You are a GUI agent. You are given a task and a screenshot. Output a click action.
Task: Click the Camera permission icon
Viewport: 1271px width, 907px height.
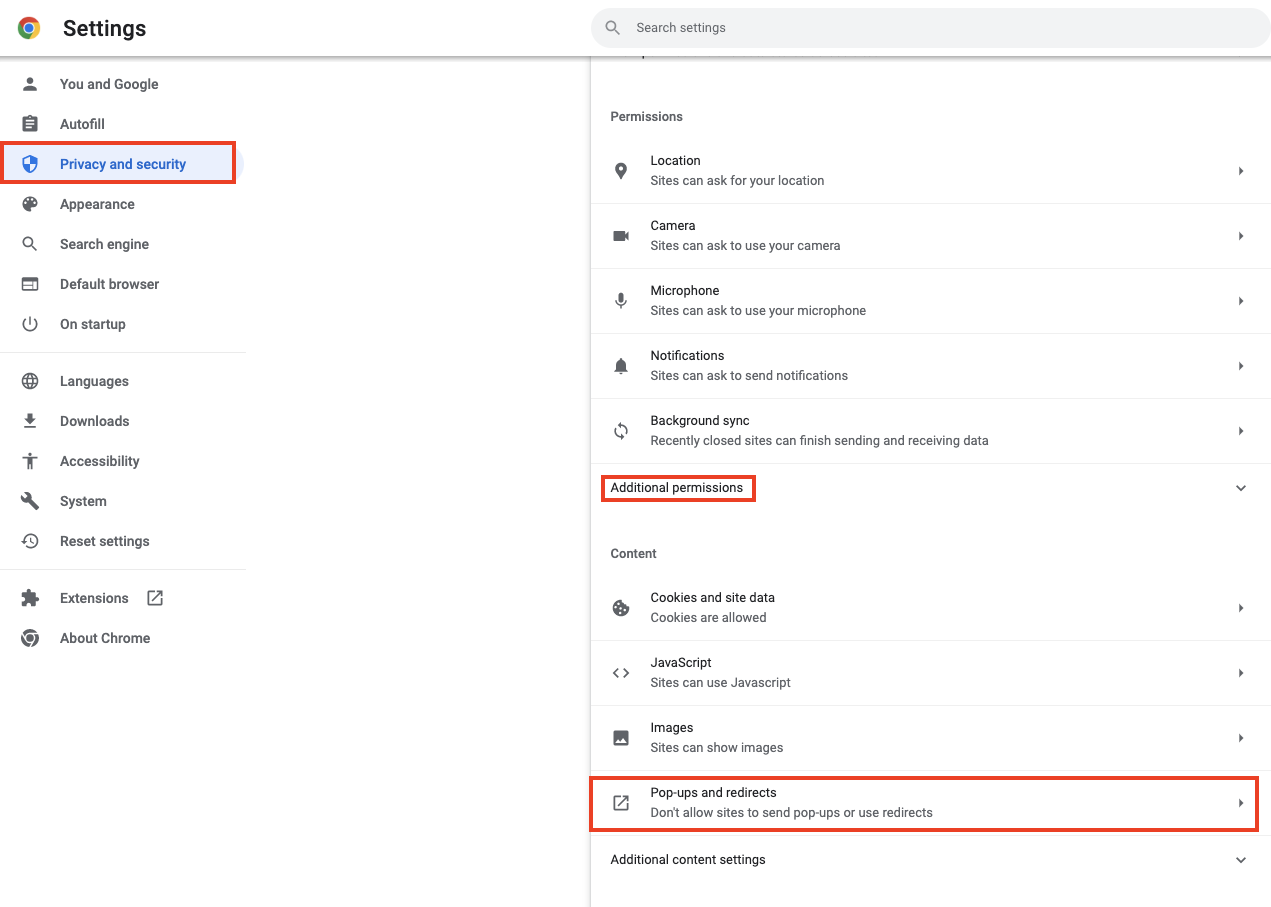click(621, 236)
